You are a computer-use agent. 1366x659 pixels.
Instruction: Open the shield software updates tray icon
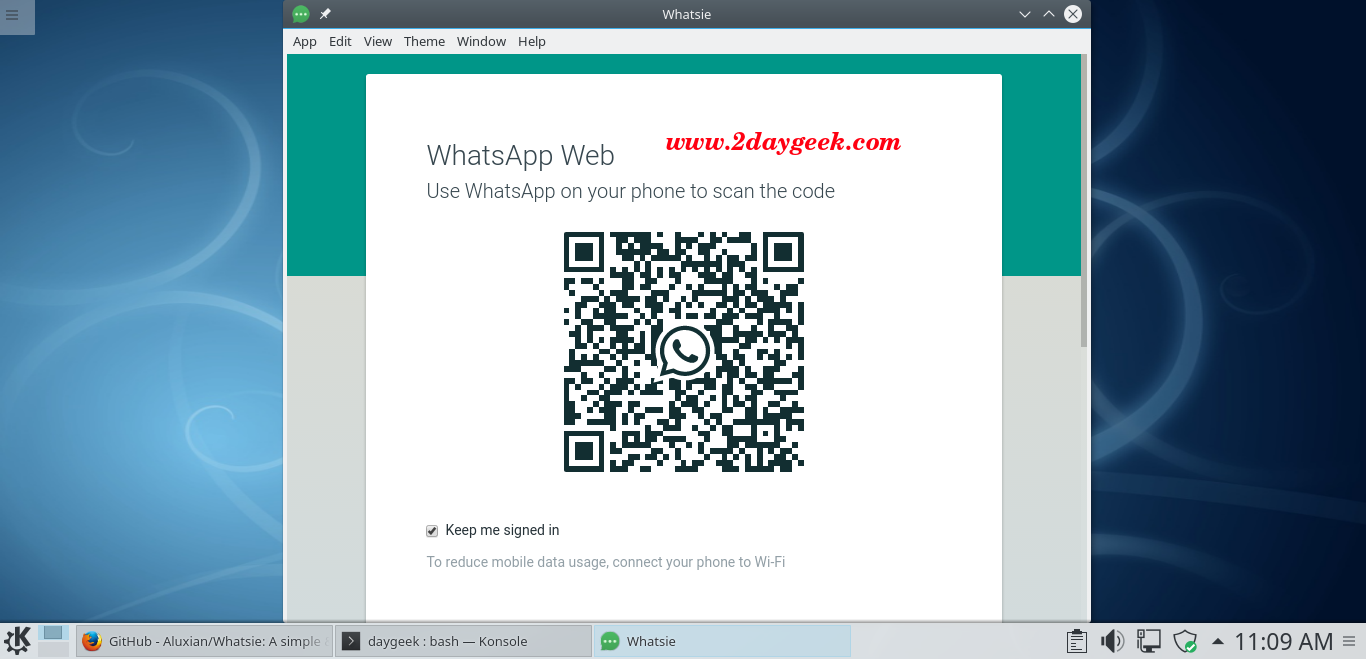(x=1185, y=641)
